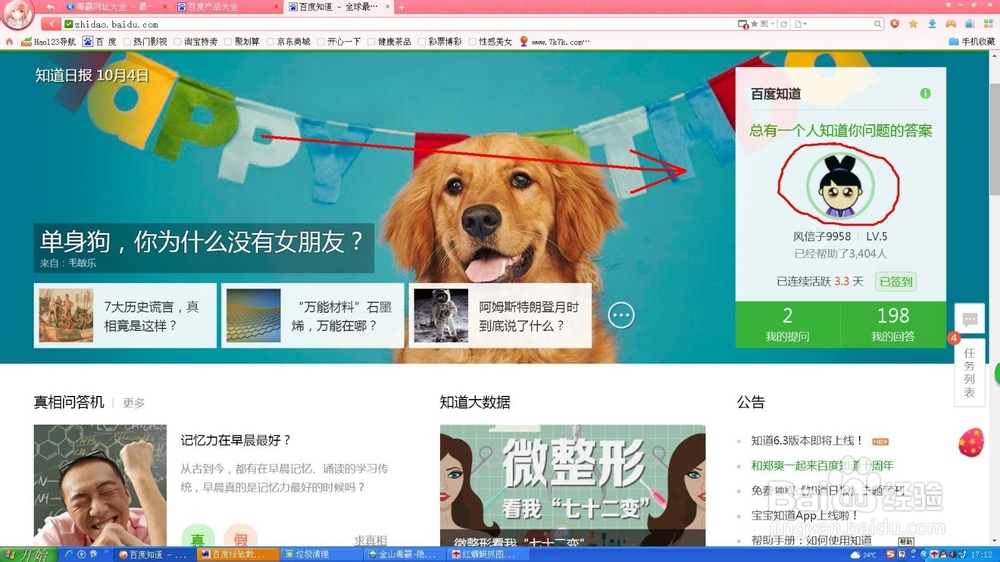The height and width of the screenshot is (562, 1000).
Task: Open 我的回答 with count 198
Action: click(x=893, y=324)
